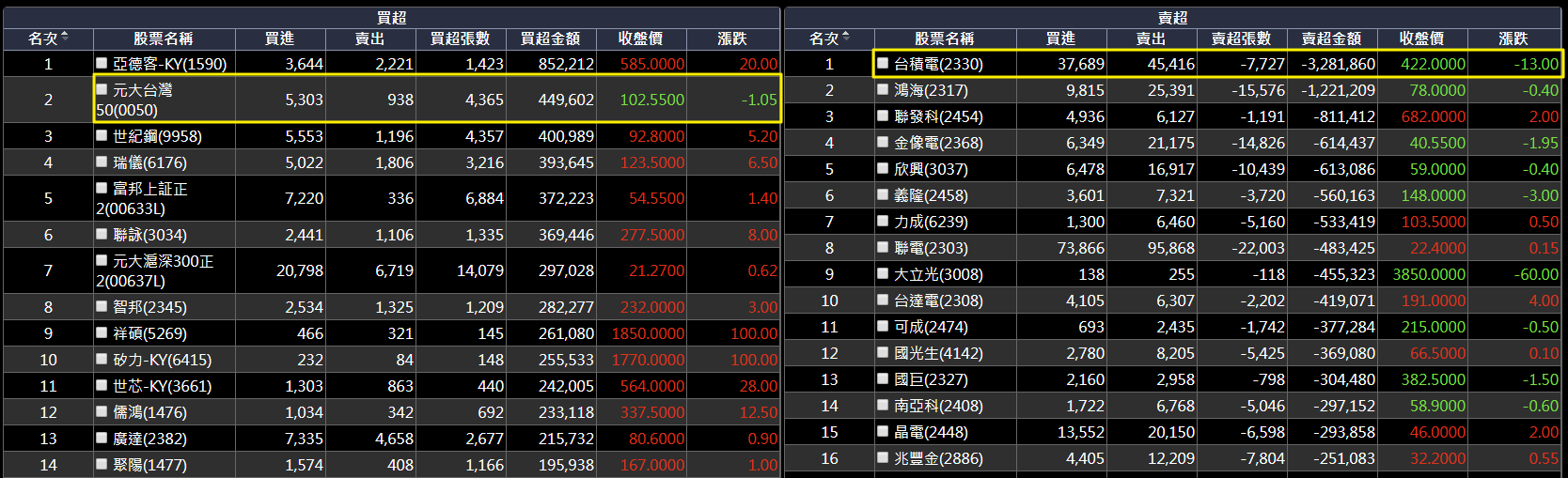Toggle the checkbox for 廣達(2382)
Viewport: 1568px width, 478px height.
(x=102, y=438)
